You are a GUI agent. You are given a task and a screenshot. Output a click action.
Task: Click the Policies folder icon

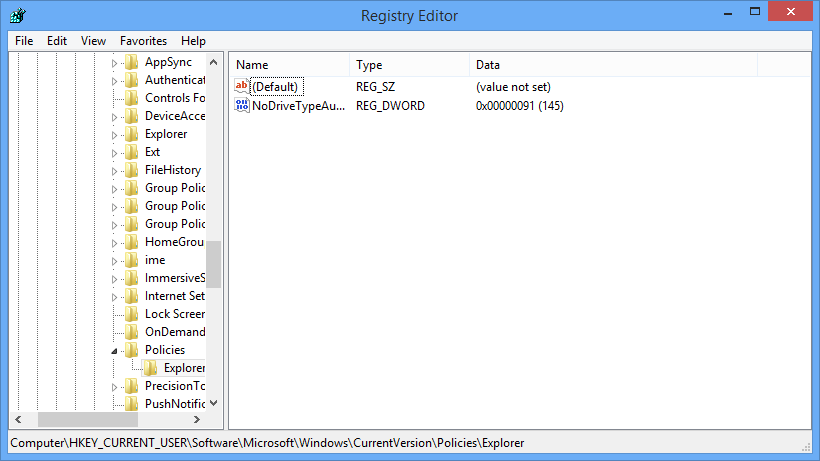(x=132, y=350)
